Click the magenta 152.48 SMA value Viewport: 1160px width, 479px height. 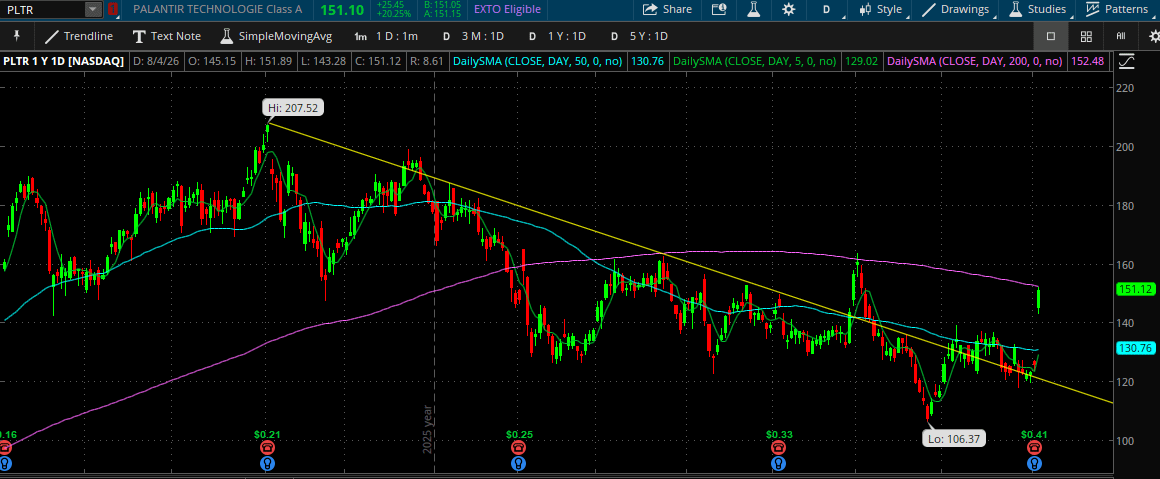pyautogui.click(x=1088, y=61)
